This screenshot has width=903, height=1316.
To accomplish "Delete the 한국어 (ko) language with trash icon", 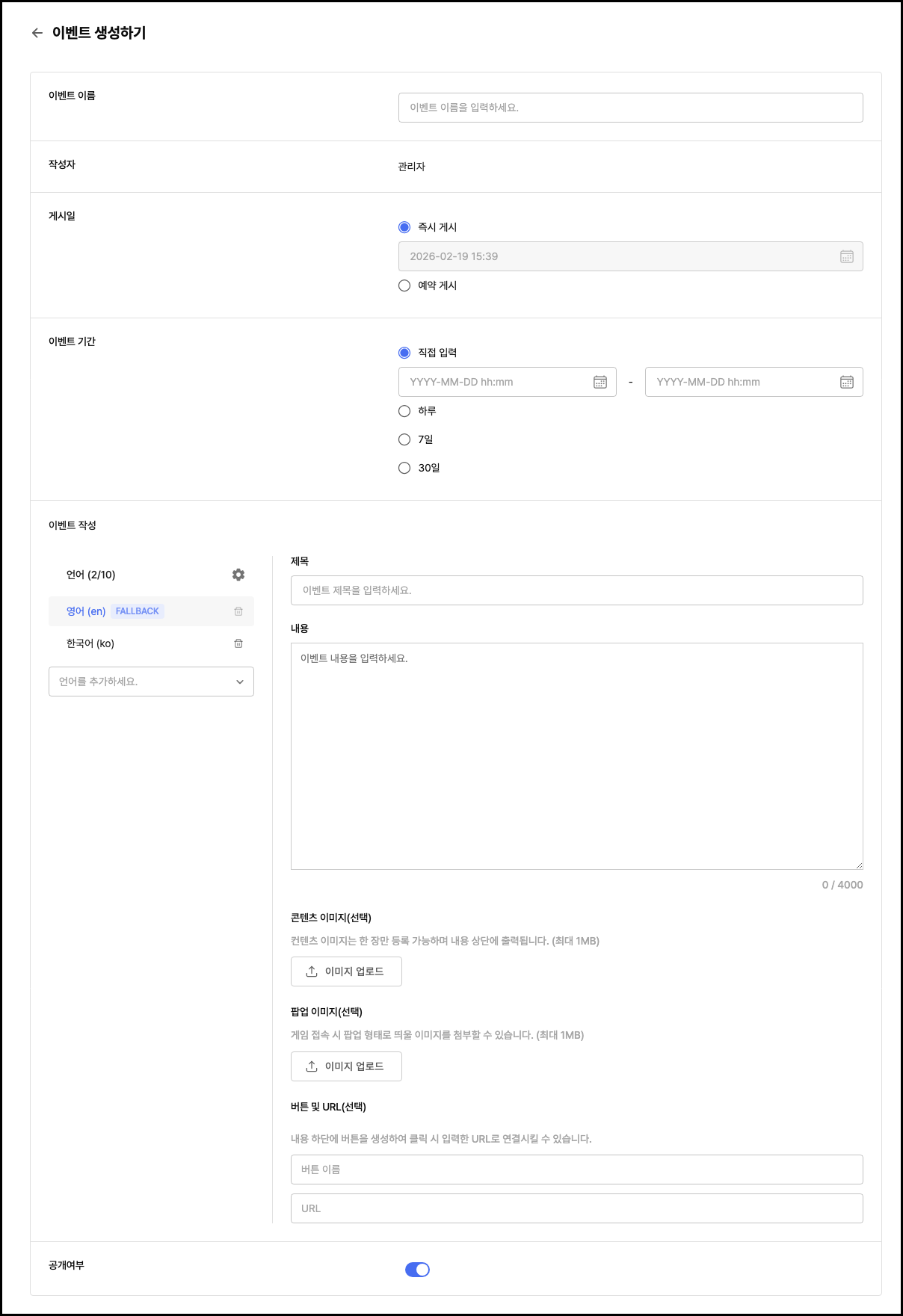I will (x=238, y=643).
